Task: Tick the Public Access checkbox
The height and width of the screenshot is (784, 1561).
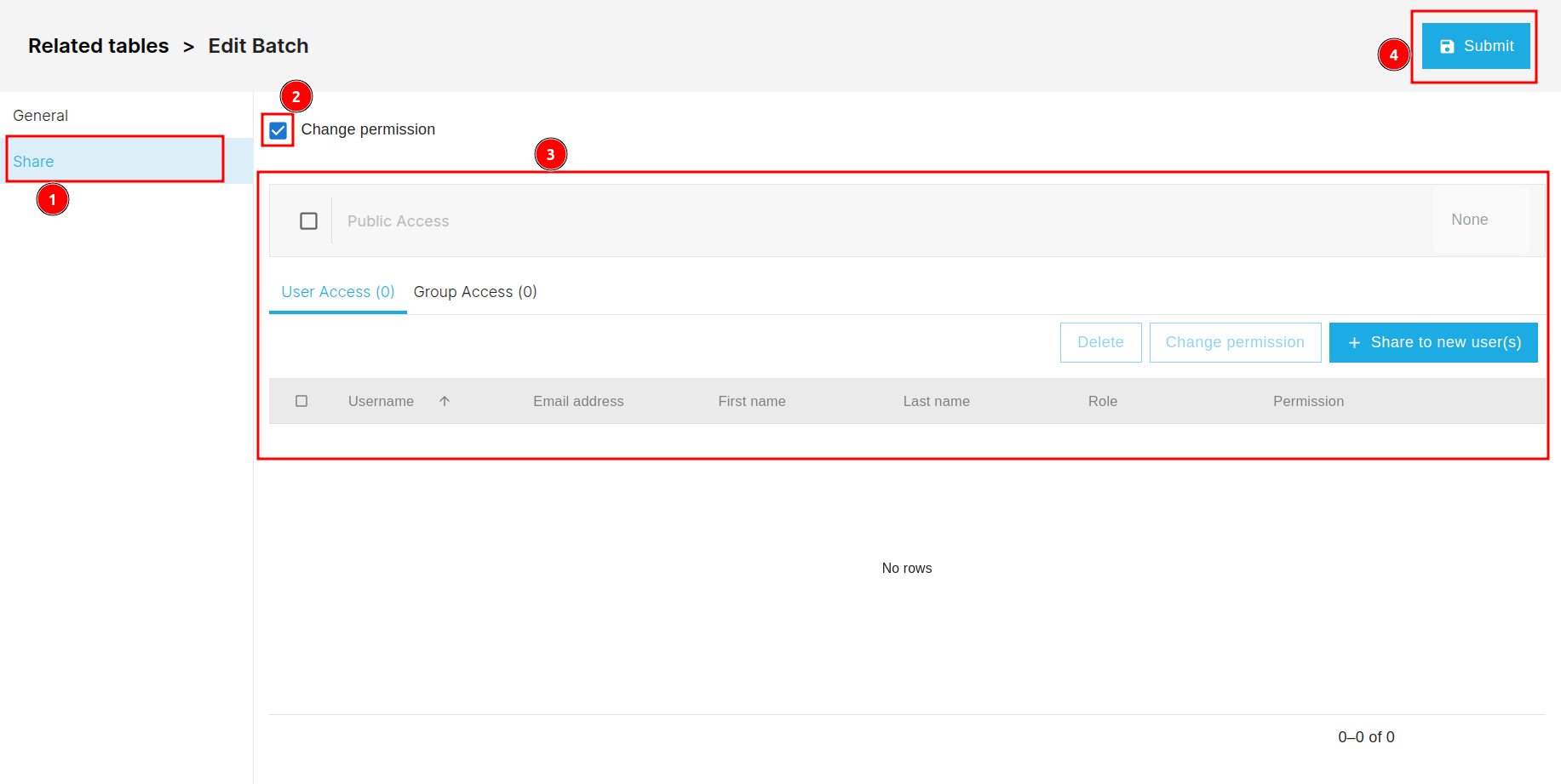Action: point(309,221)
